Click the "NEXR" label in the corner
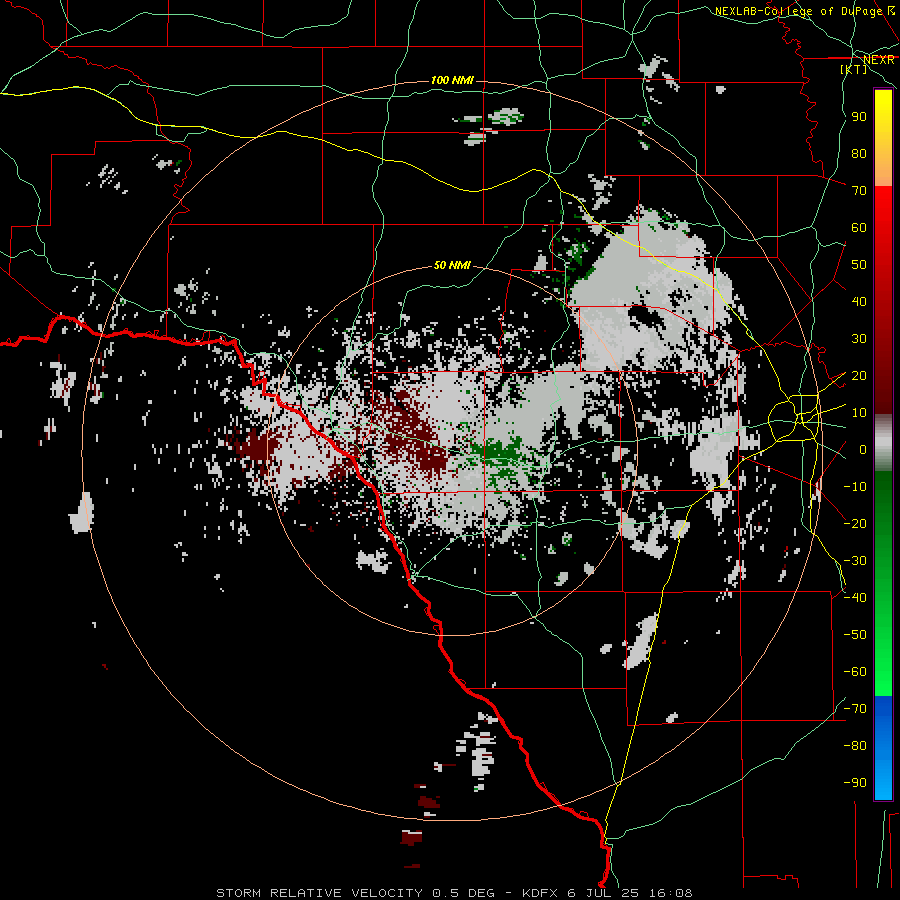Image resolution: width=900 pixels, height=900 pixels. tap(879, 60)
